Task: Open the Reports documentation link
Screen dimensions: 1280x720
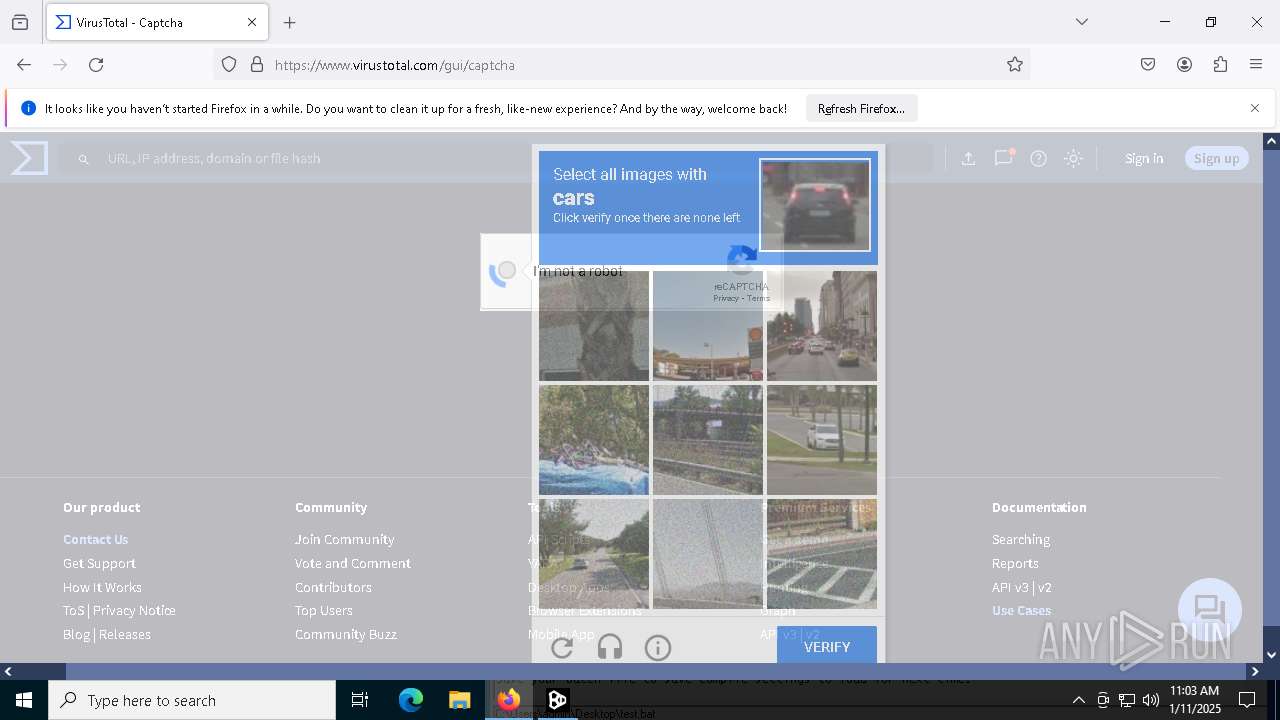Action: click(x=1015, y=563)
